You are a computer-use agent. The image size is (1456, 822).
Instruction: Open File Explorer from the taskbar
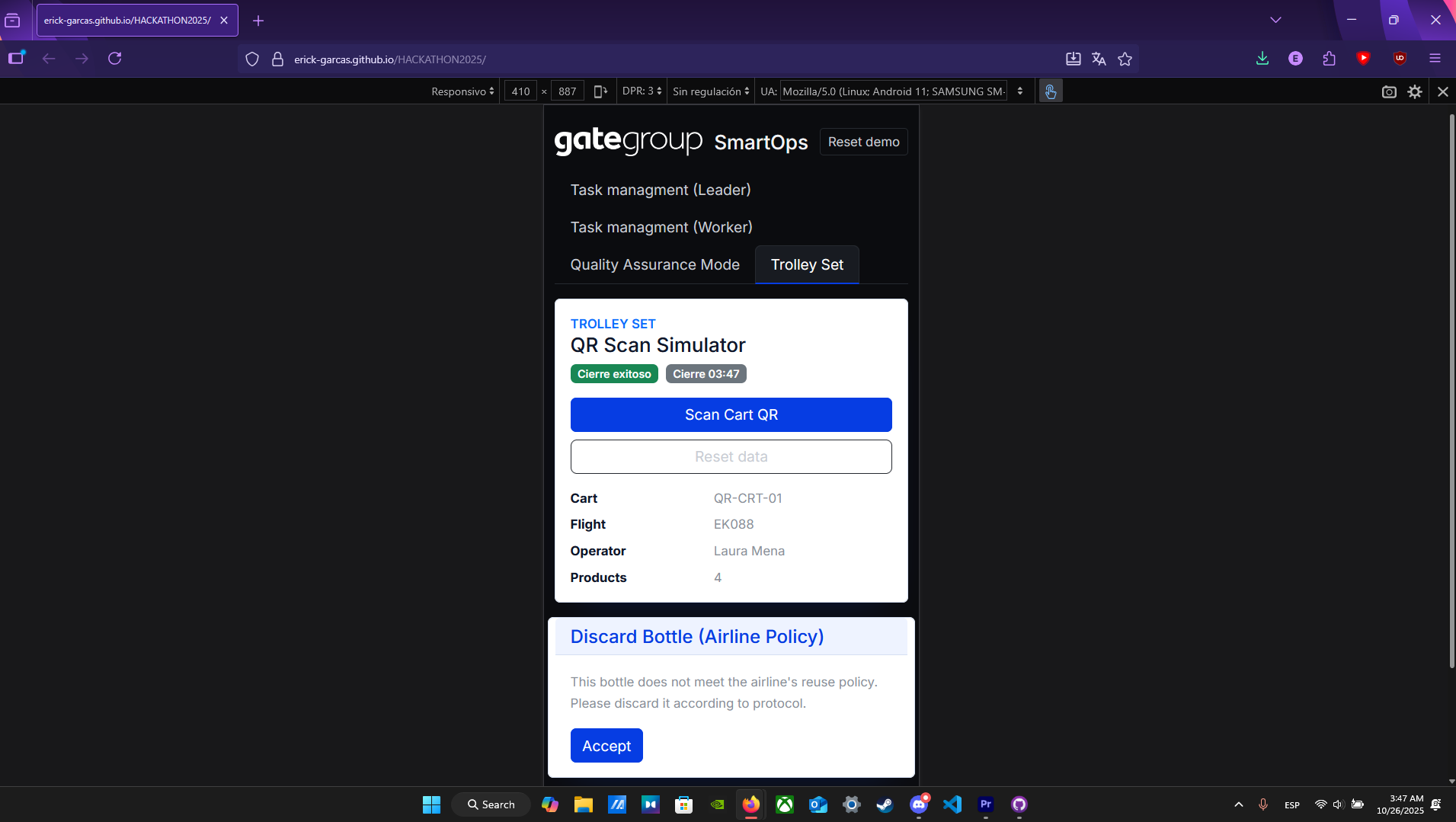(x=584, y=804)
